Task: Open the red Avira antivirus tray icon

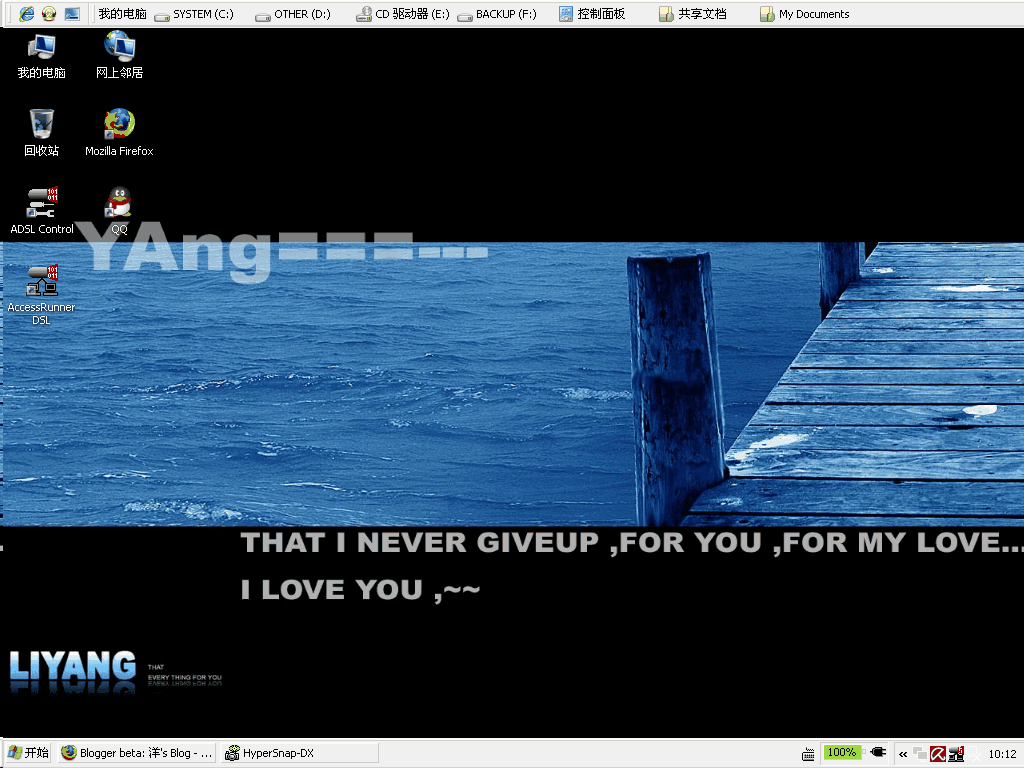Action: (x=938, y=754)
